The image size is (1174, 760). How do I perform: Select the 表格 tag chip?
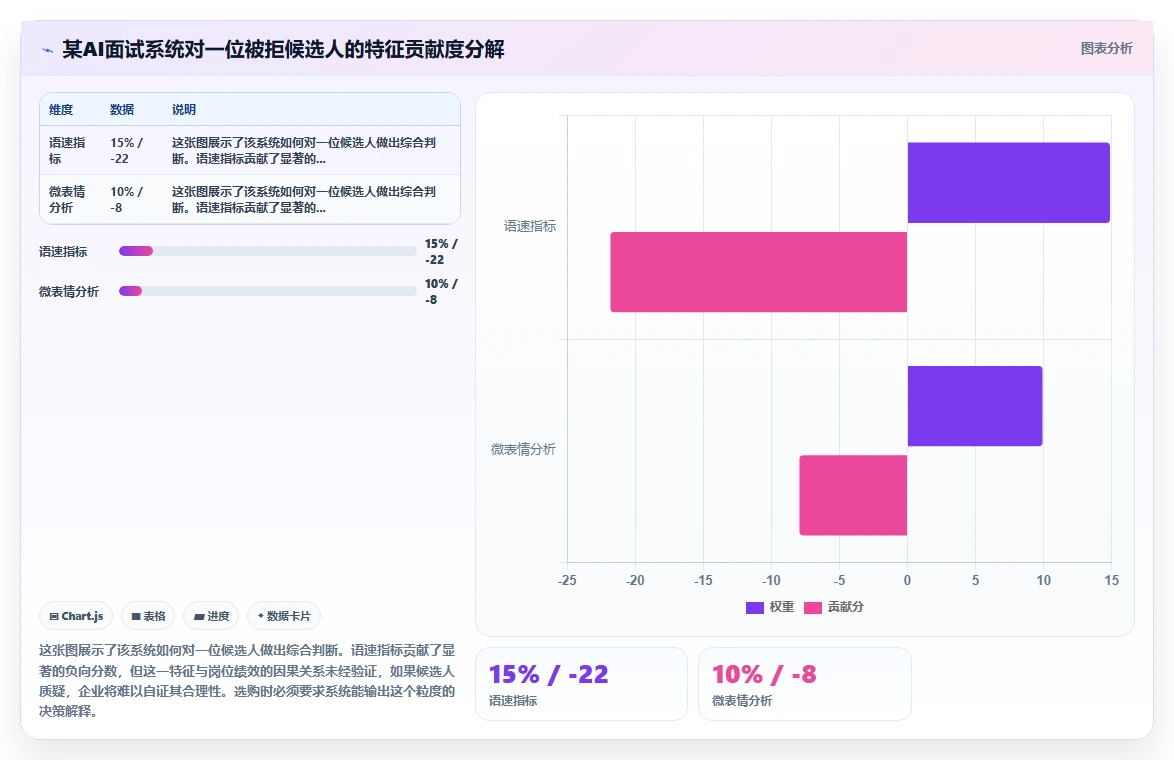click(148, 616)
